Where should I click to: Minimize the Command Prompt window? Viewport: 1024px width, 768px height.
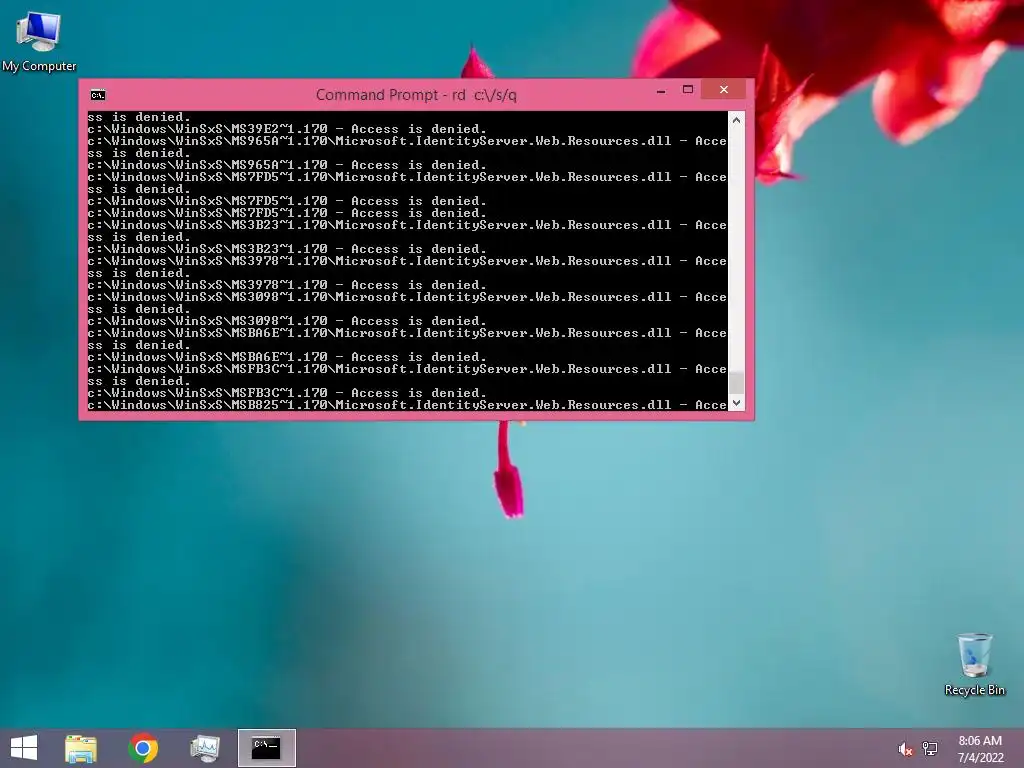tap(661, 90)
